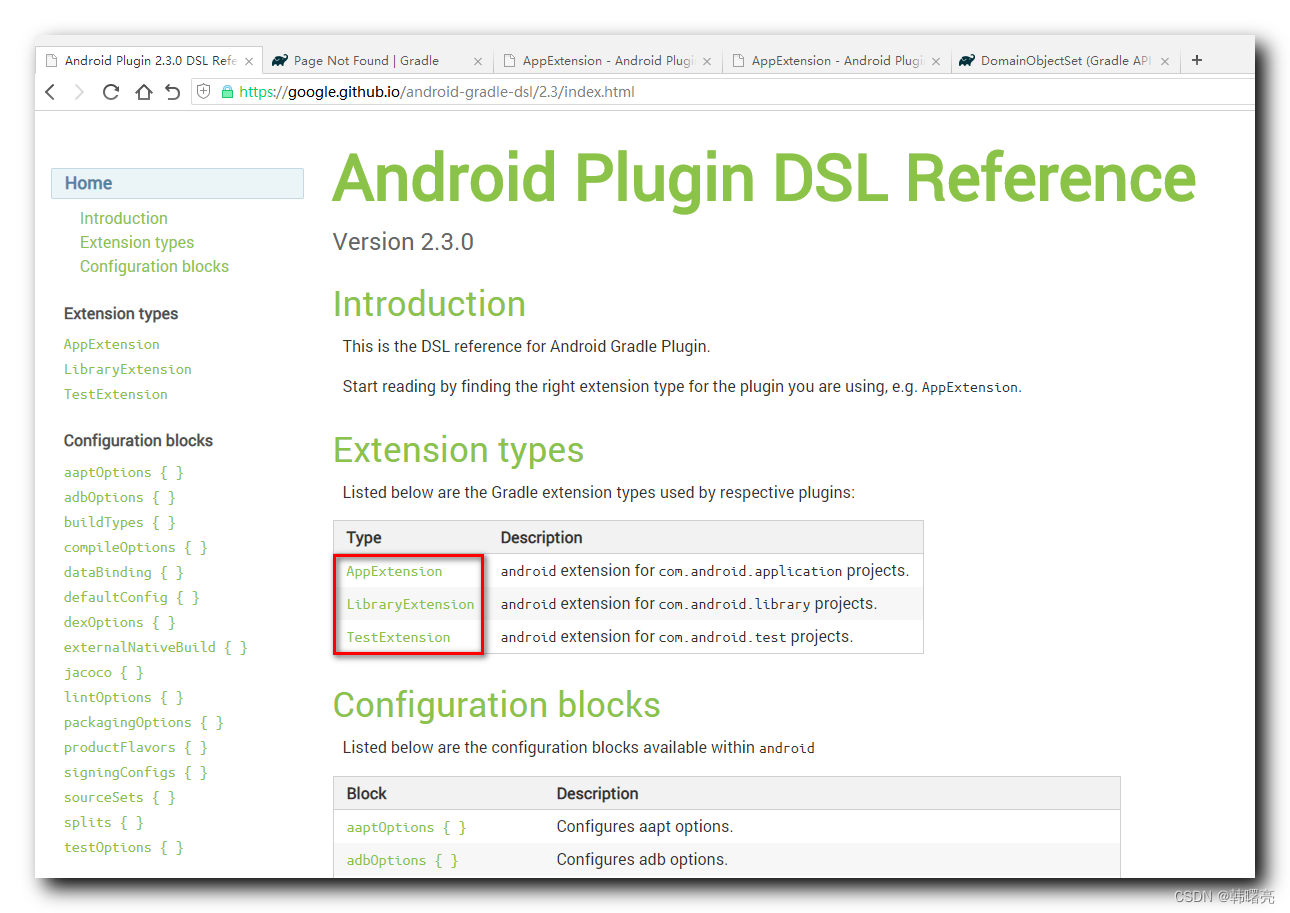Open externalNativeBuild { } sidebar link
The image size is (1290, 913).
(x=156, y=647)
